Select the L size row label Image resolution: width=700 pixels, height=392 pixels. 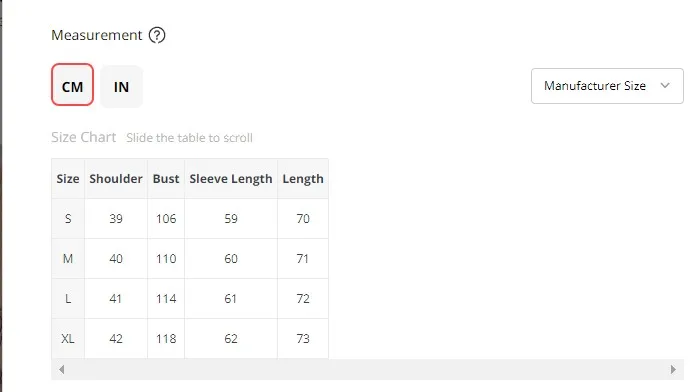[68, 299]
